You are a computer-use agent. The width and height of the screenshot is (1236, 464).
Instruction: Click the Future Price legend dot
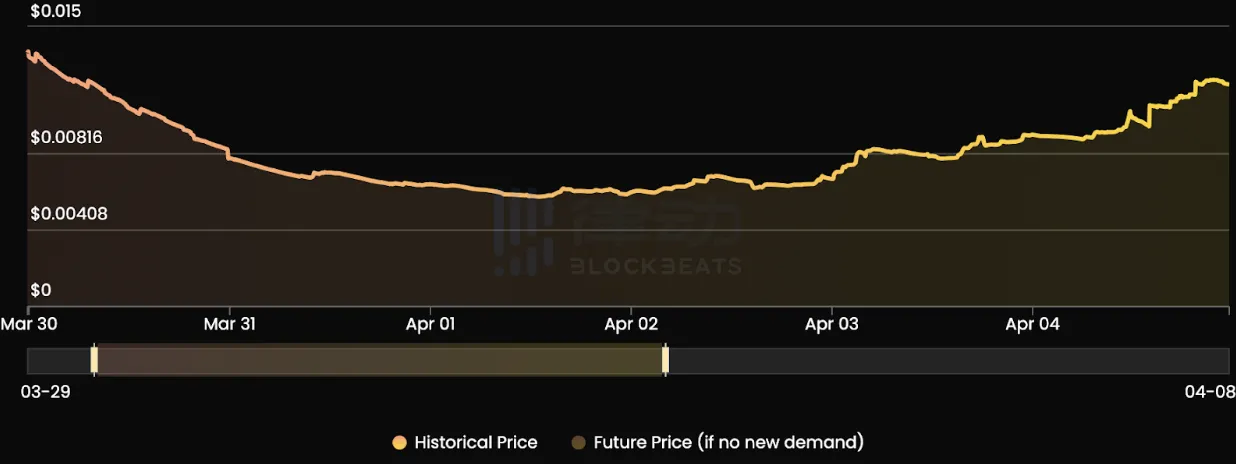579,442
